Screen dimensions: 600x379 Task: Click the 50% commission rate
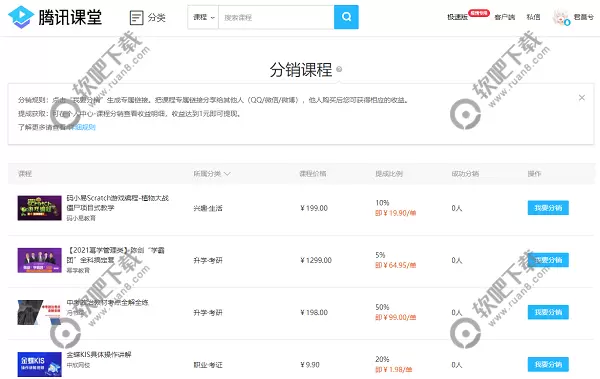(382, 307)
